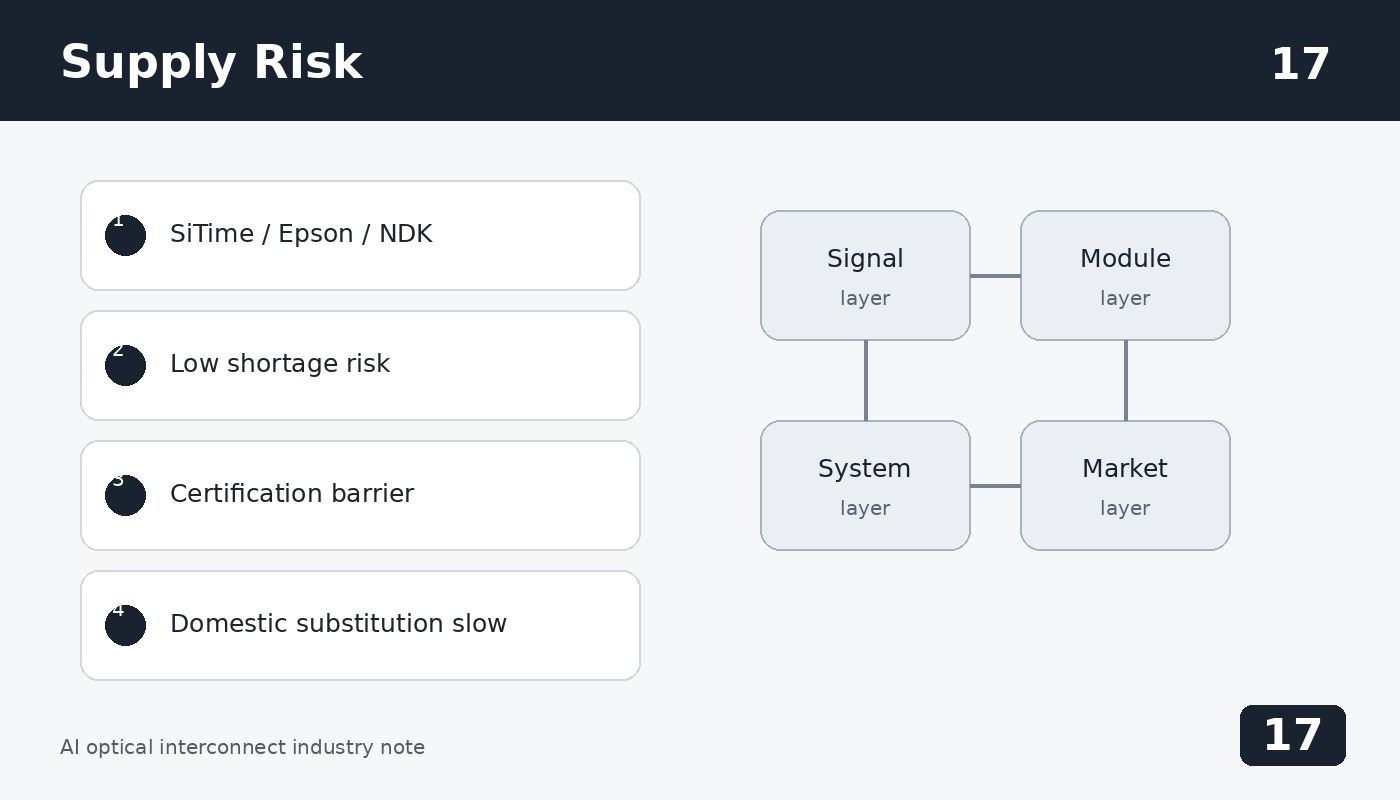The width and height of the screenshot is (1400, 800).
Task: Click the AI optical interconnect industry note footer
Action: click(x=242, y=747)
